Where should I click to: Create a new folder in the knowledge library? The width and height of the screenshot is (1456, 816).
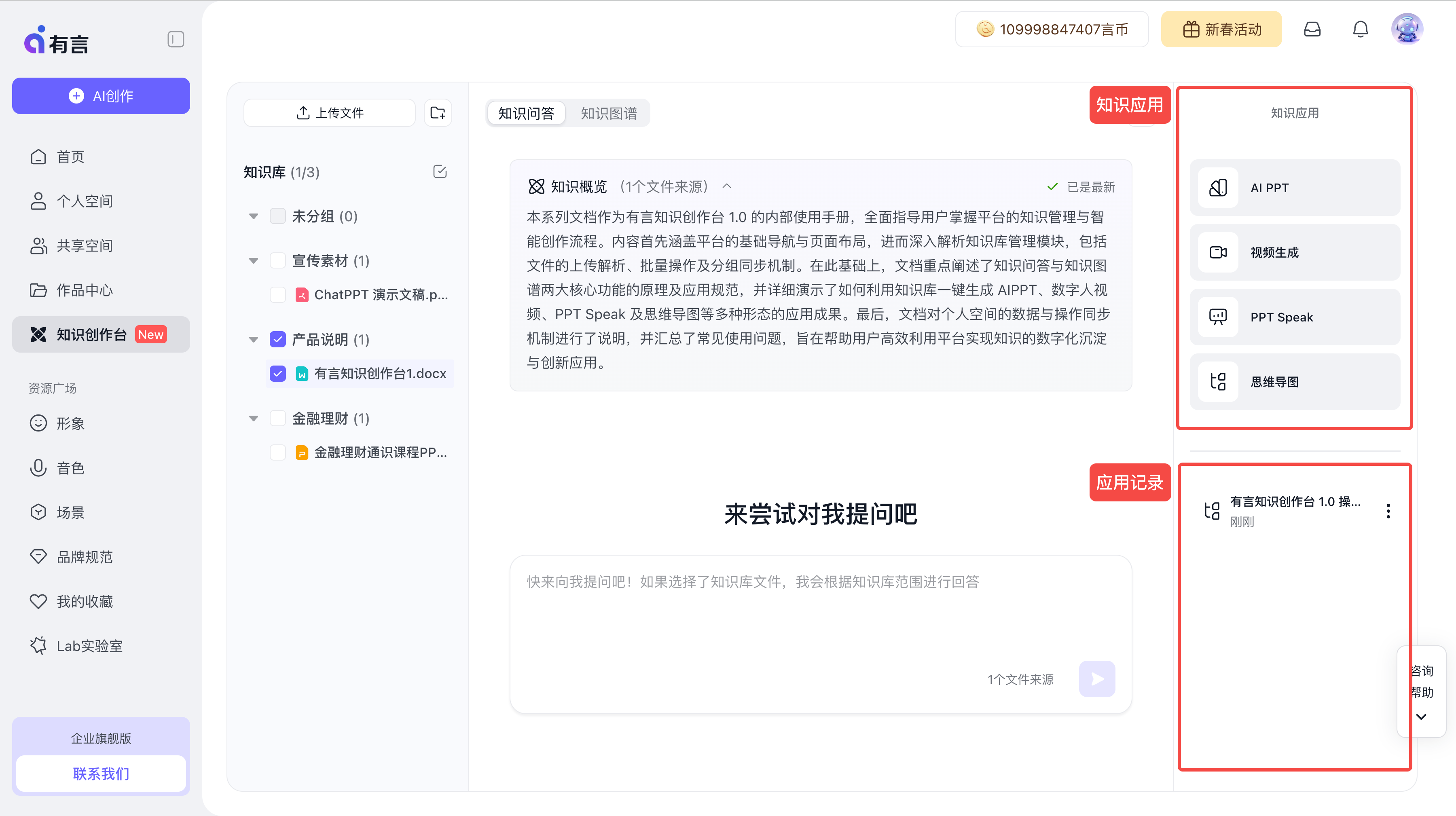coord(438,112)
